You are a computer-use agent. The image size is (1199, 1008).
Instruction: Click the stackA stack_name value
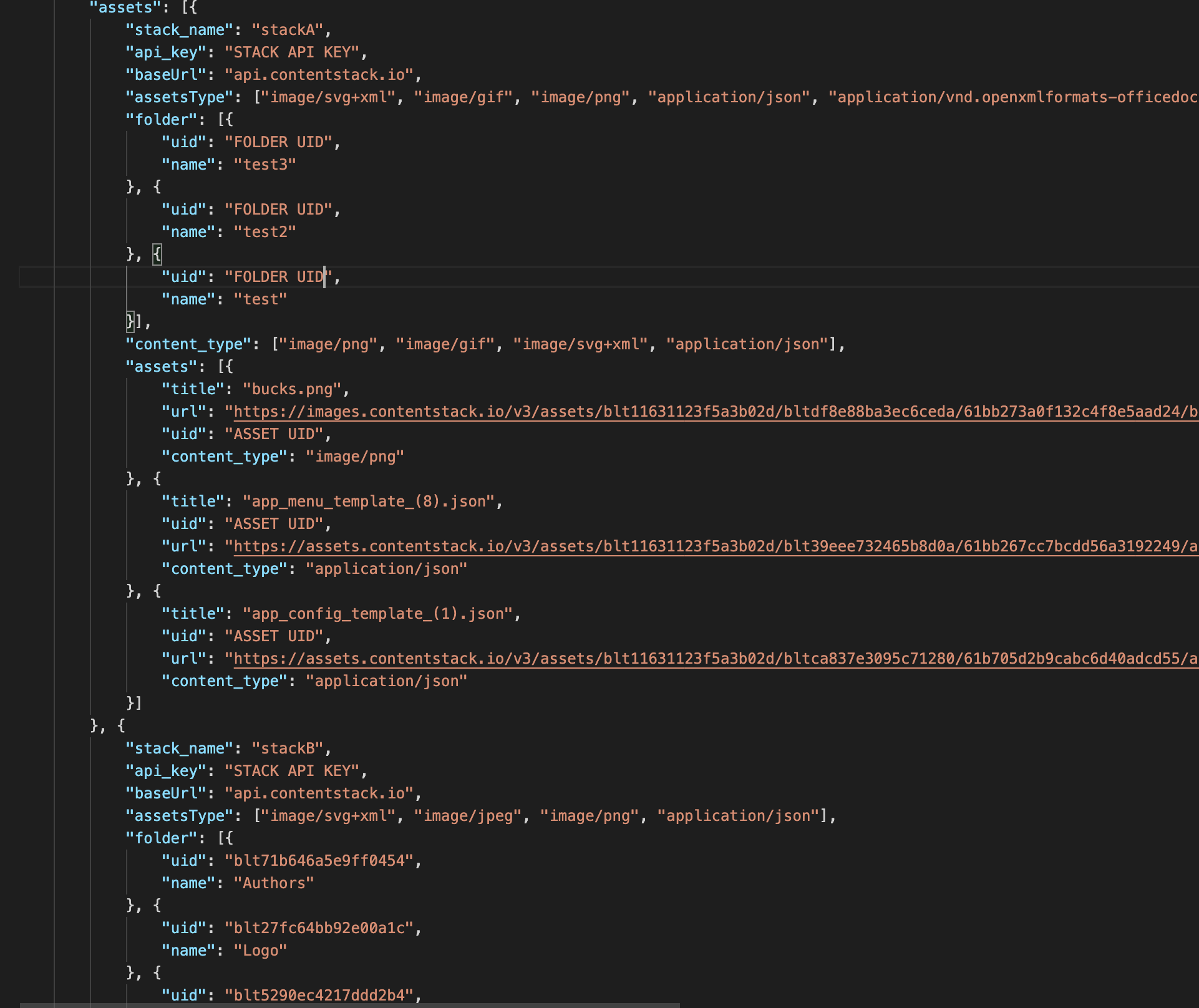point(288,29)
